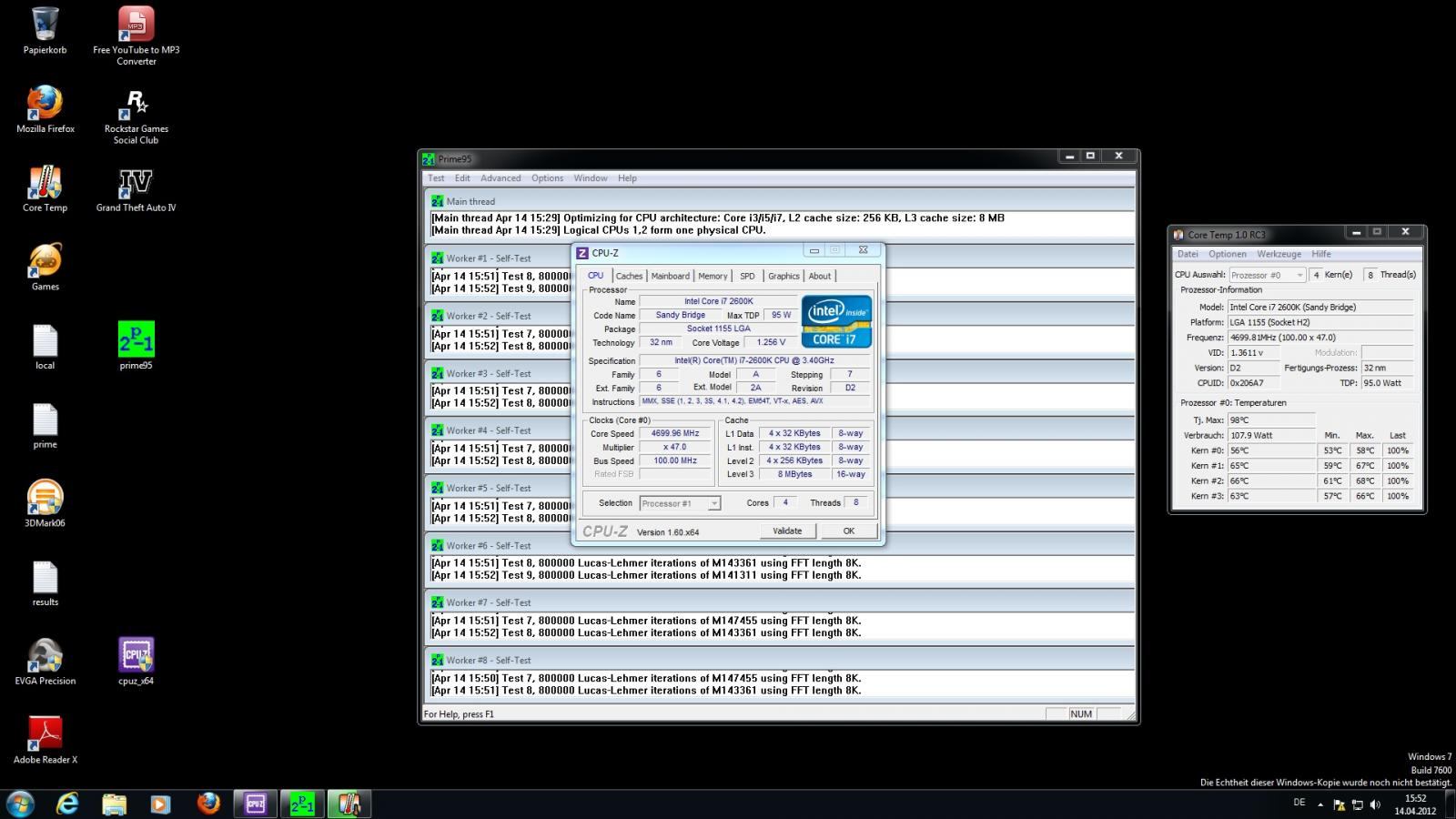The height and width of the screenshot is (819, 1456).
Task: Click the Intel Core i7 logo in CPU-Z
Action: (x=836, y=320)
